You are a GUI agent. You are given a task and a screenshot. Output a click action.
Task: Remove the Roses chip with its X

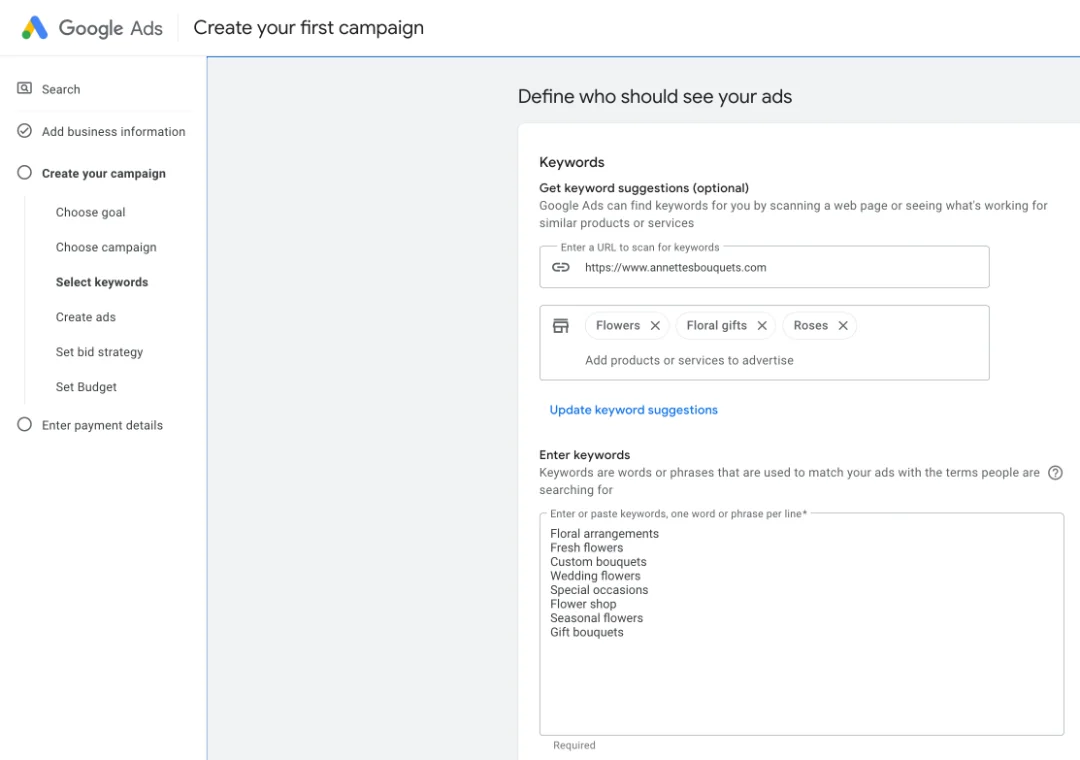pos(843,326)
